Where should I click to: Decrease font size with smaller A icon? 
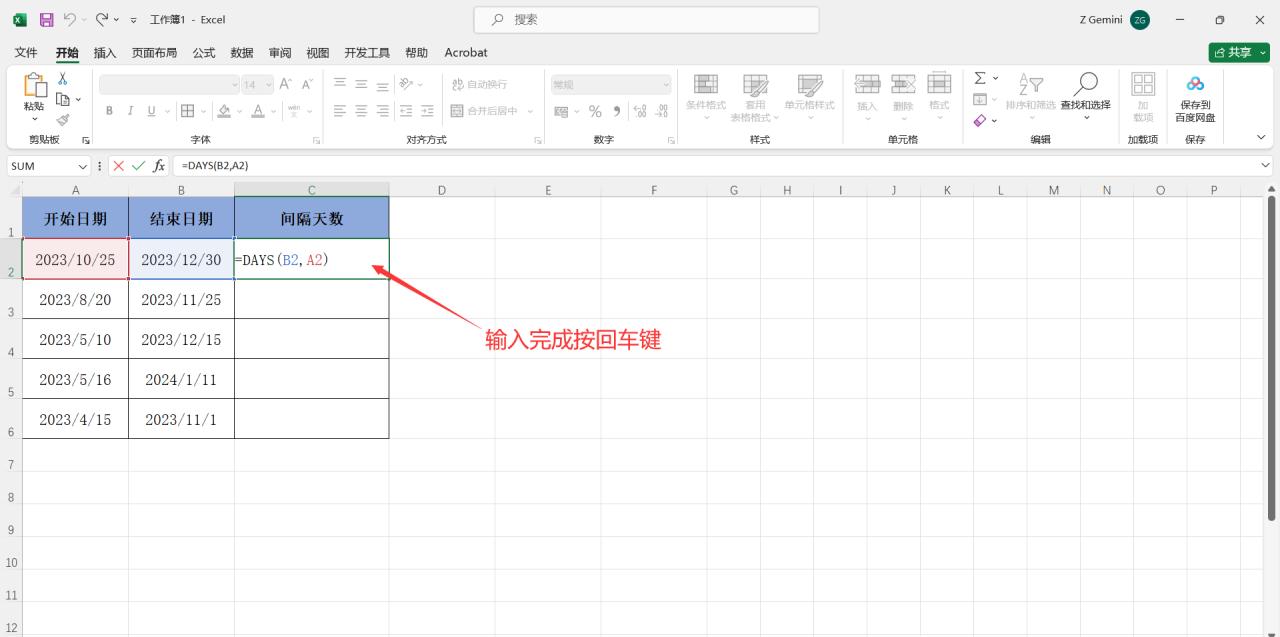[x=307, y=85]
